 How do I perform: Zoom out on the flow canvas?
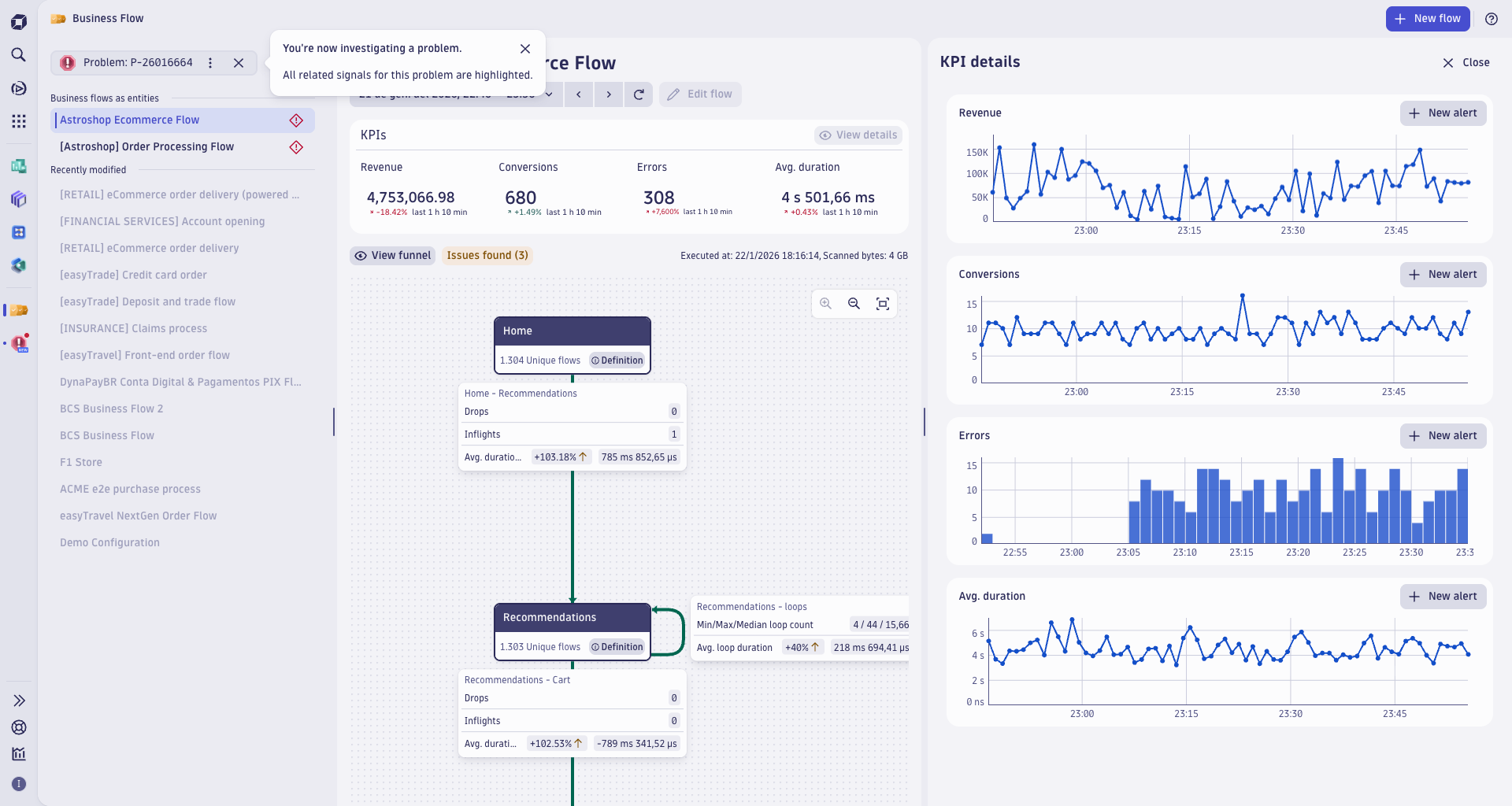pyautogui.click(x=854, y=304)
